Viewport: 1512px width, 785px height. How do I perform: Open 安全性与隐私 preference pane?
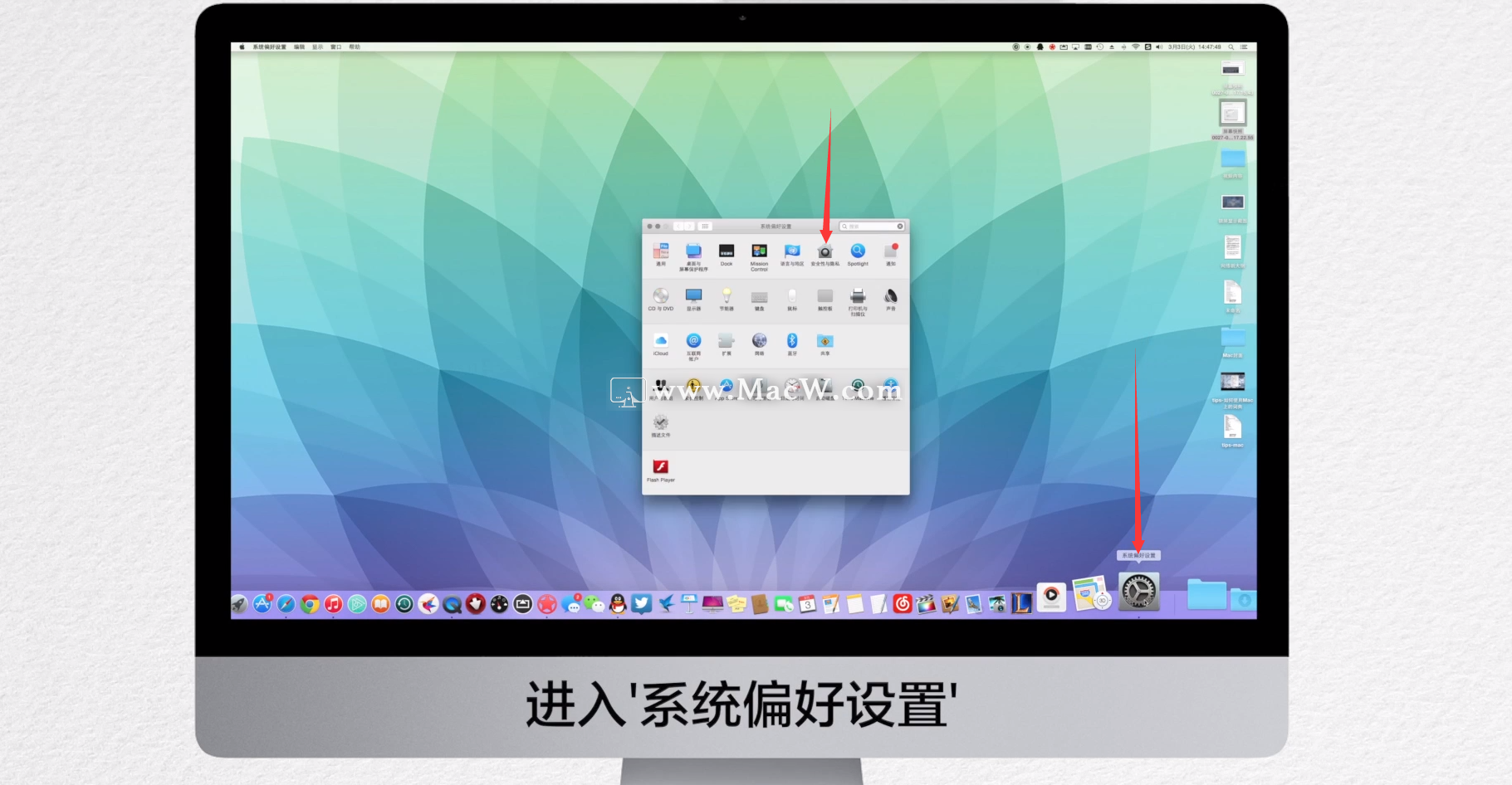[825, 254]
